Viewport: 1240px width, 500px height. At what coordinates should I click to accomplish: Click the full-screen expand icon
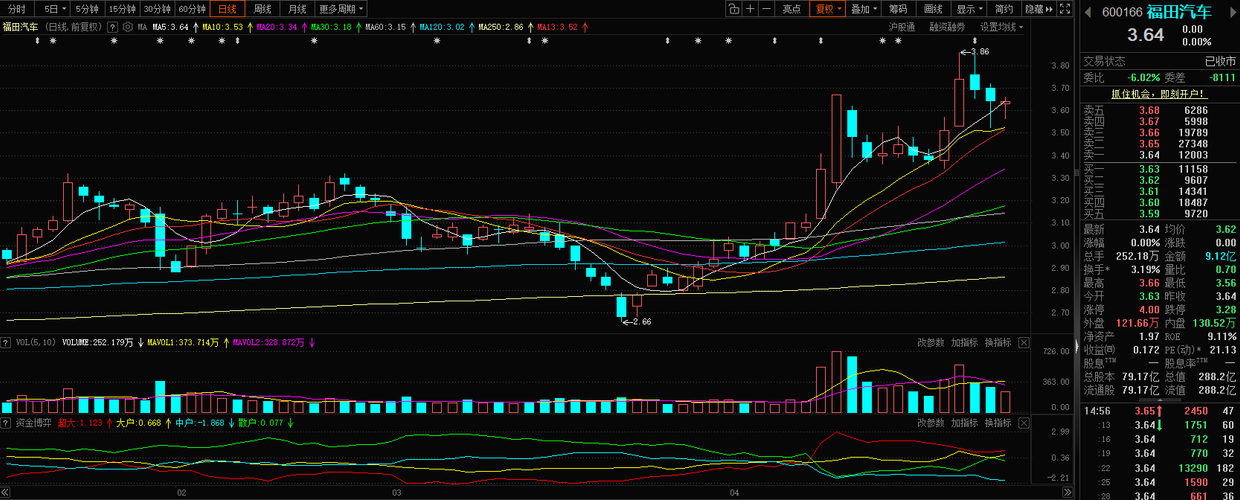(x=1064, y=9)
